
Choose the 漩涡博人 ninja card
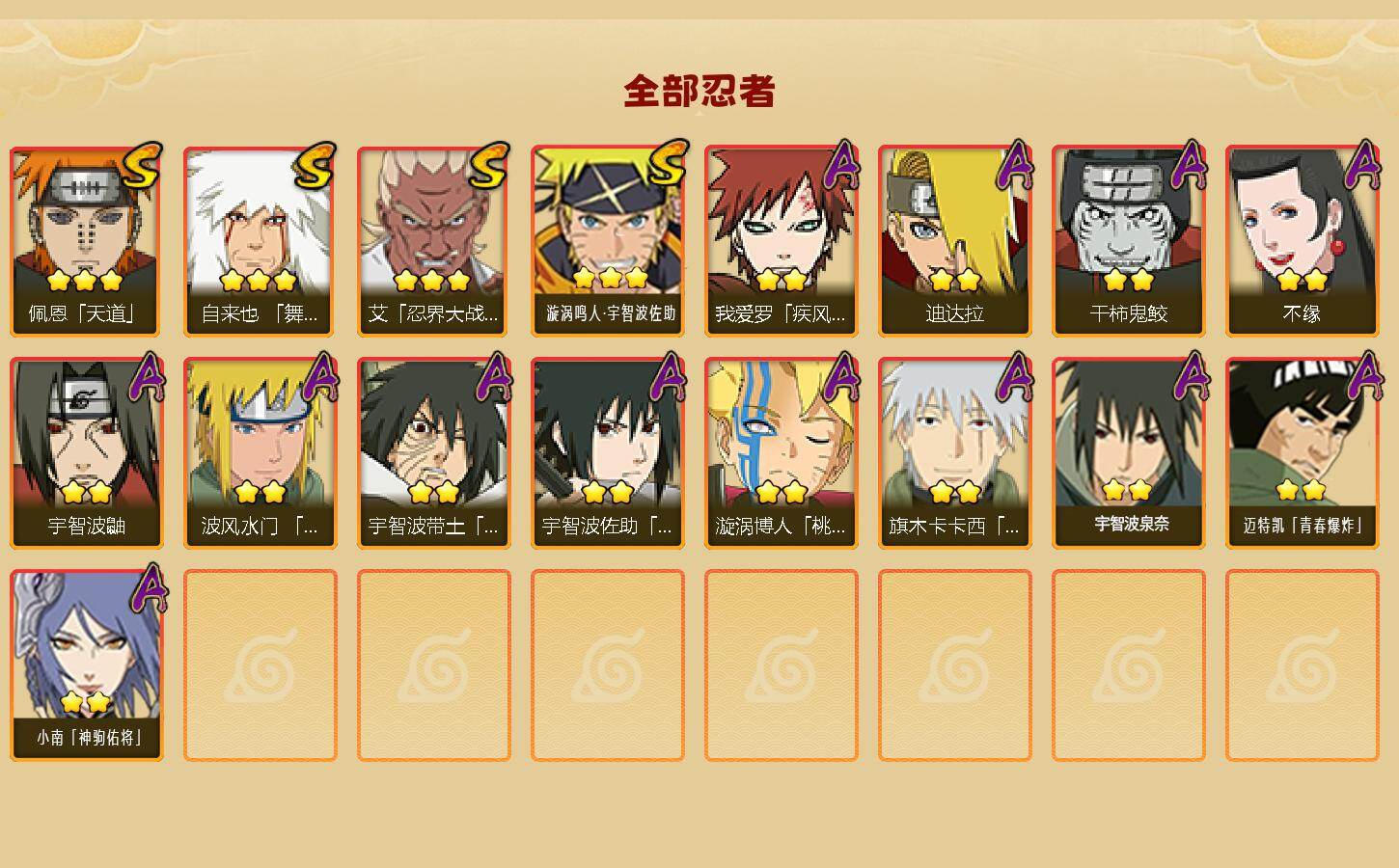782,453
